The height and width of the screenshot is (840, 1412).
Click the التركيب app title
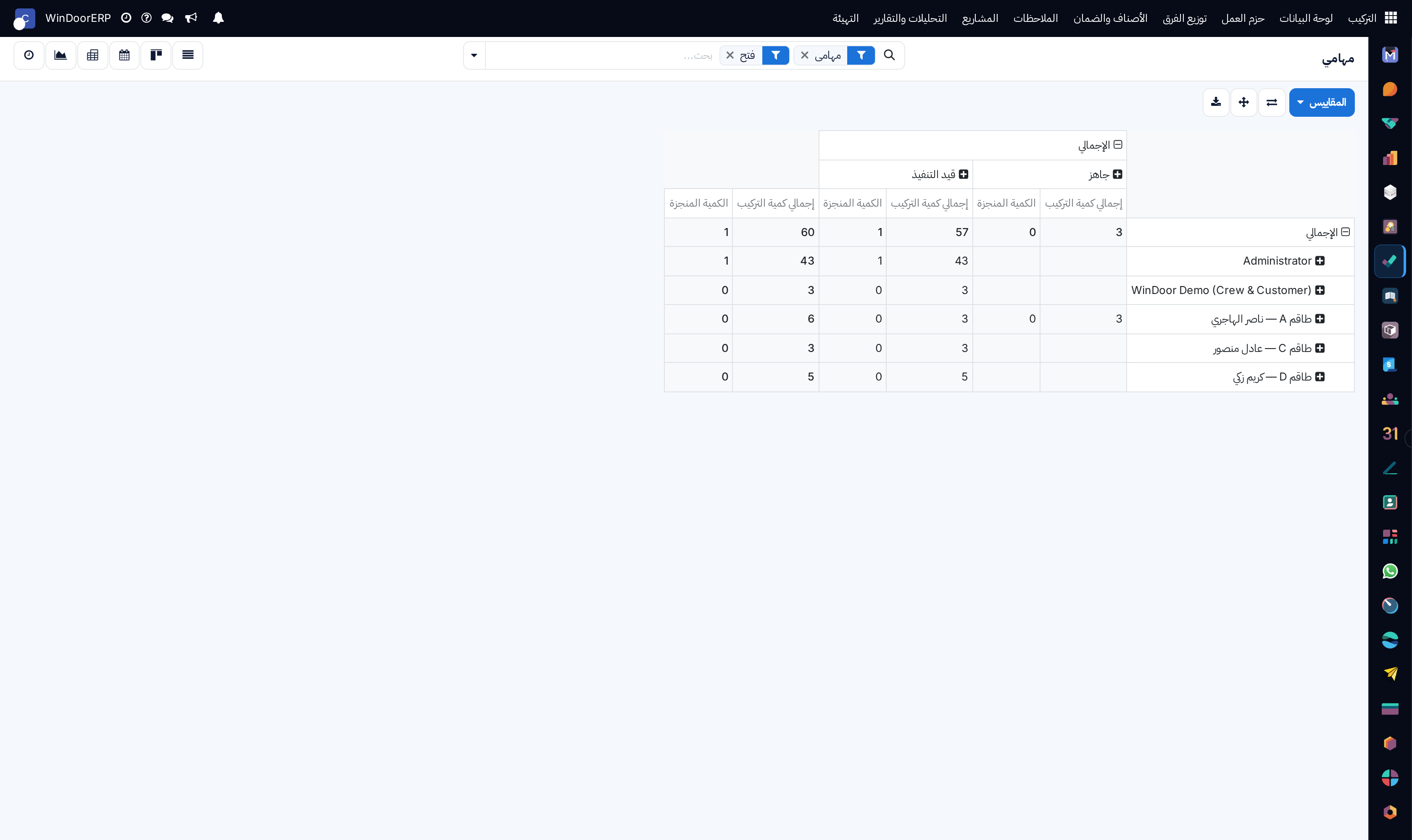(x=1362, y=18)
